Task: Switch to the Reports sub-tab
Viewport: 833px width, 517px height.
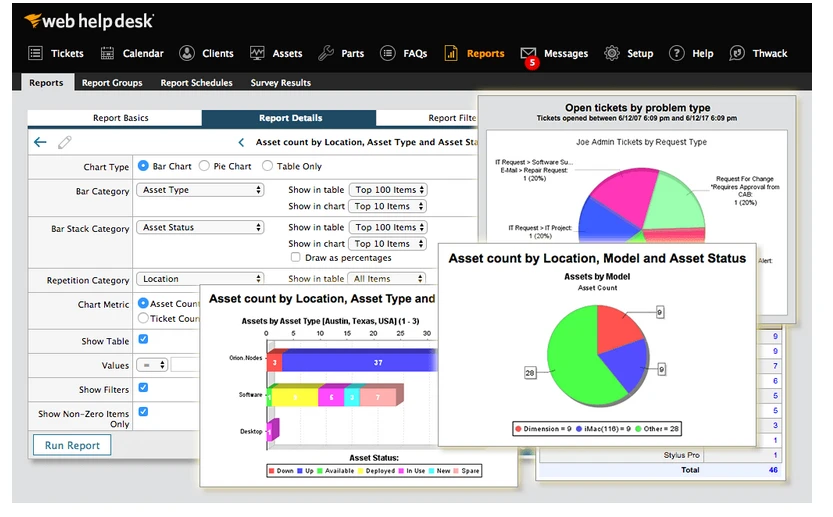Action: [x=46, y=82]
